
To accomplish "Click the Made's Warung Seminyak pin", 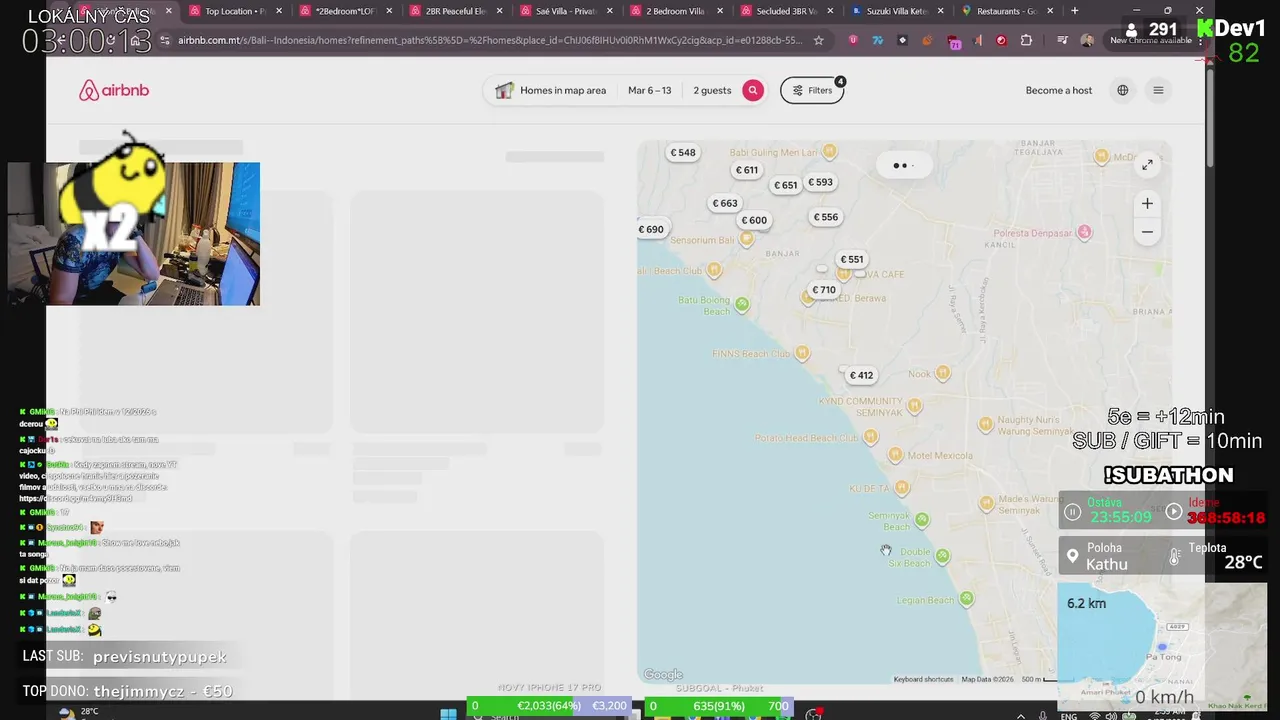I will pos(987,503).
